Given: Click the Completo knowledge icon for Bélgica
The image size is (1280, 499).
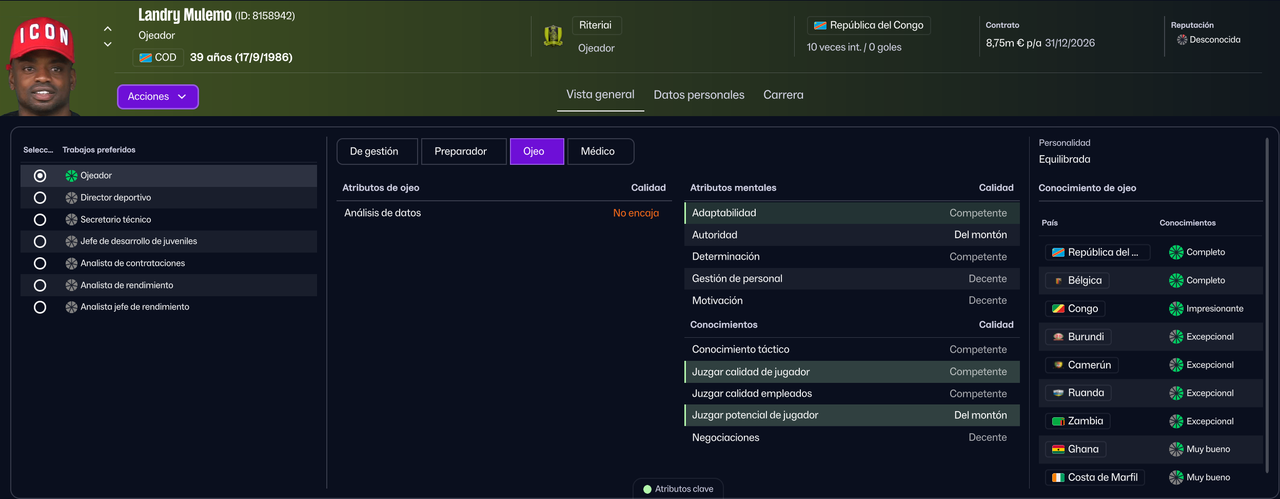Looking at the screenshot, I should [1176, 281].
